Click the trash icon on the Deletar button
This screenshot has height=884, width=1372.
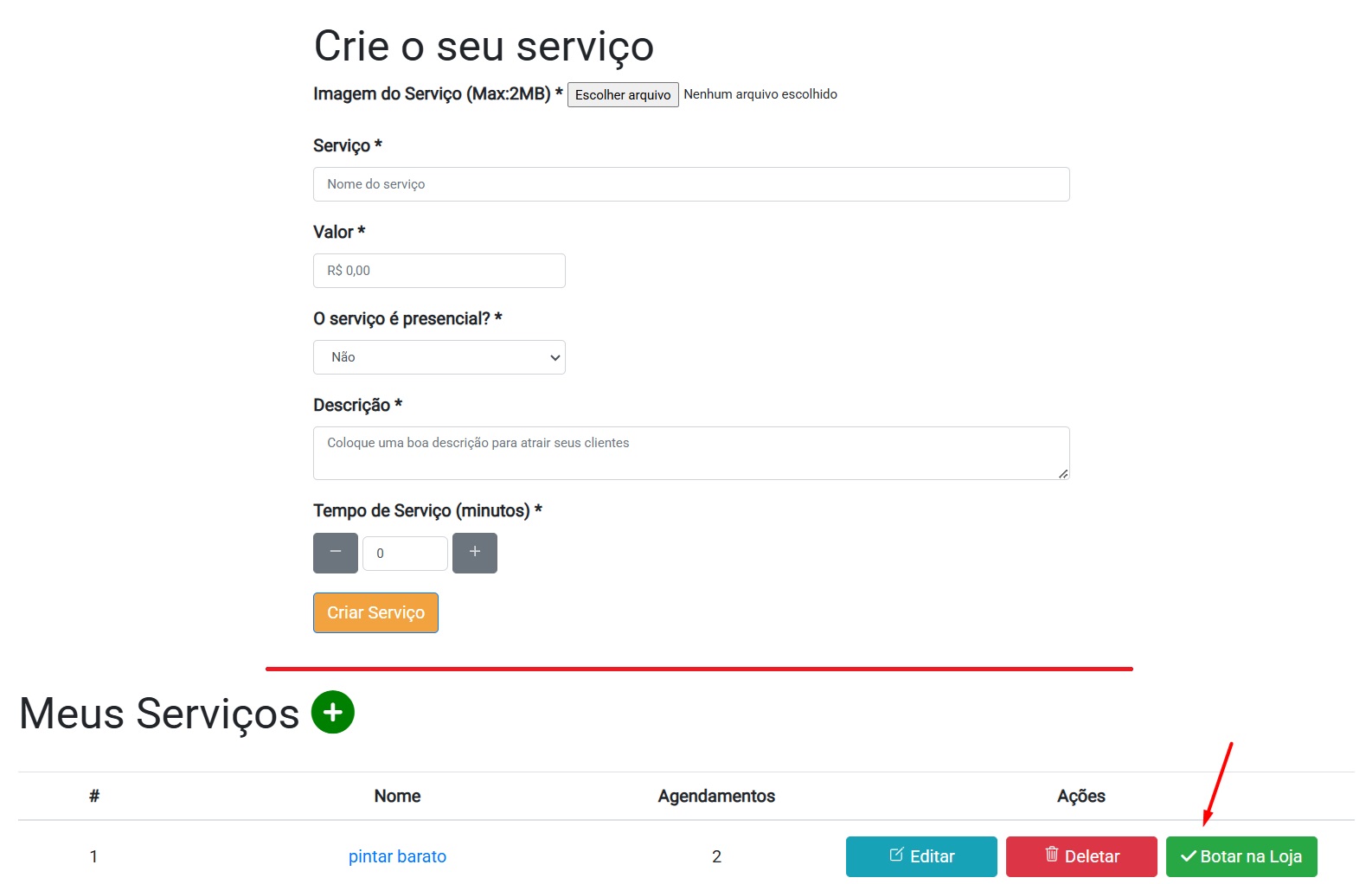coord(1052,855)
